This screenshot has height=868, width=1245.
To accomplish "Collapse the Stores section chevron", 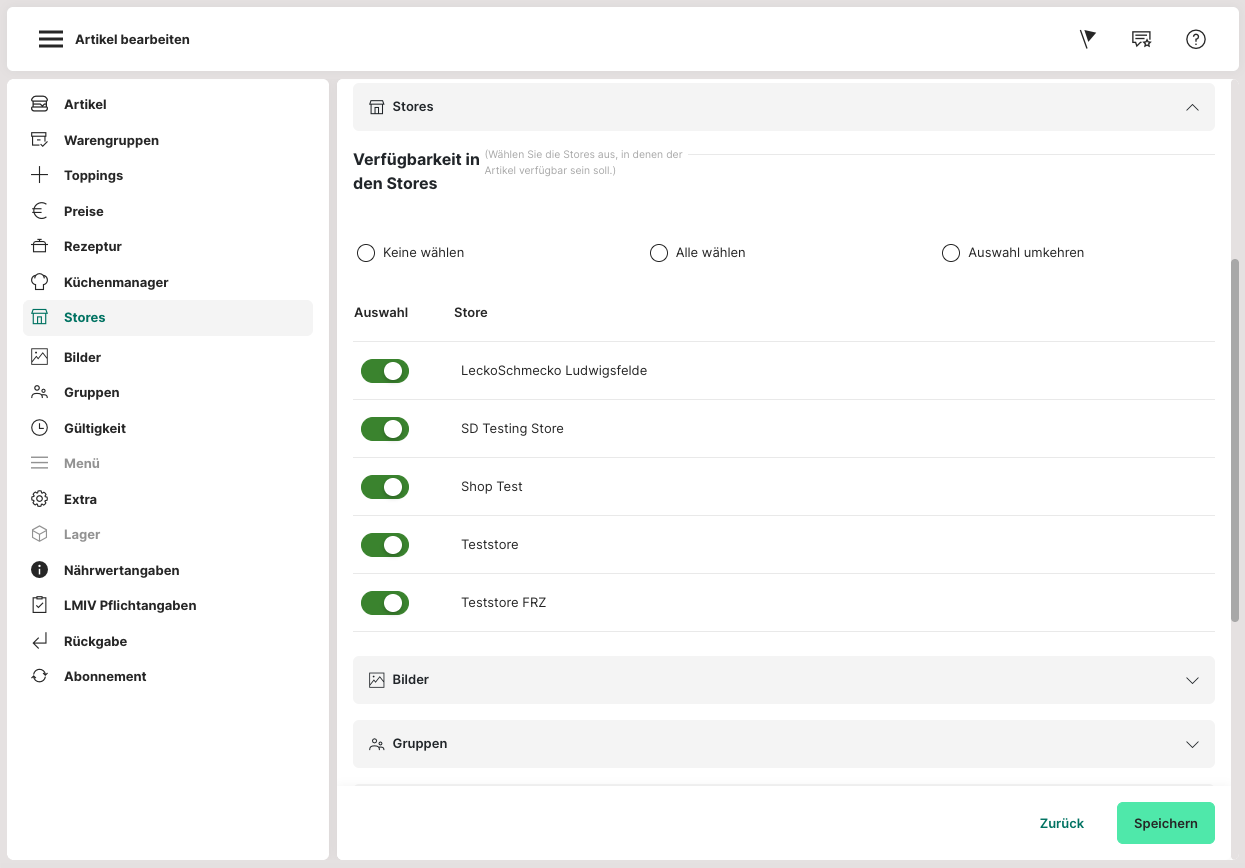I will click(x=1192, y=107).
